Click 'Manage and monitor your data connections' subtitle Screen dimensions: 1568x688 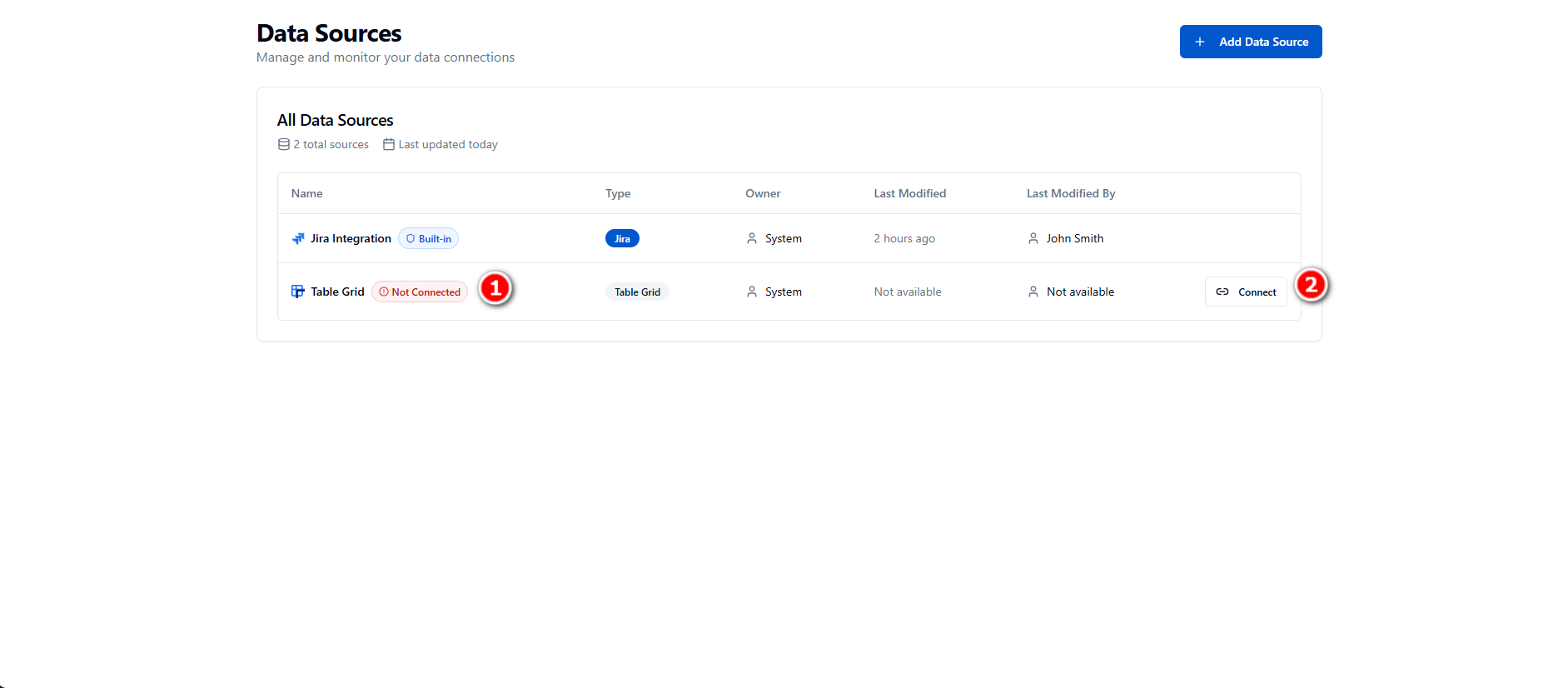tap(386, 57)
